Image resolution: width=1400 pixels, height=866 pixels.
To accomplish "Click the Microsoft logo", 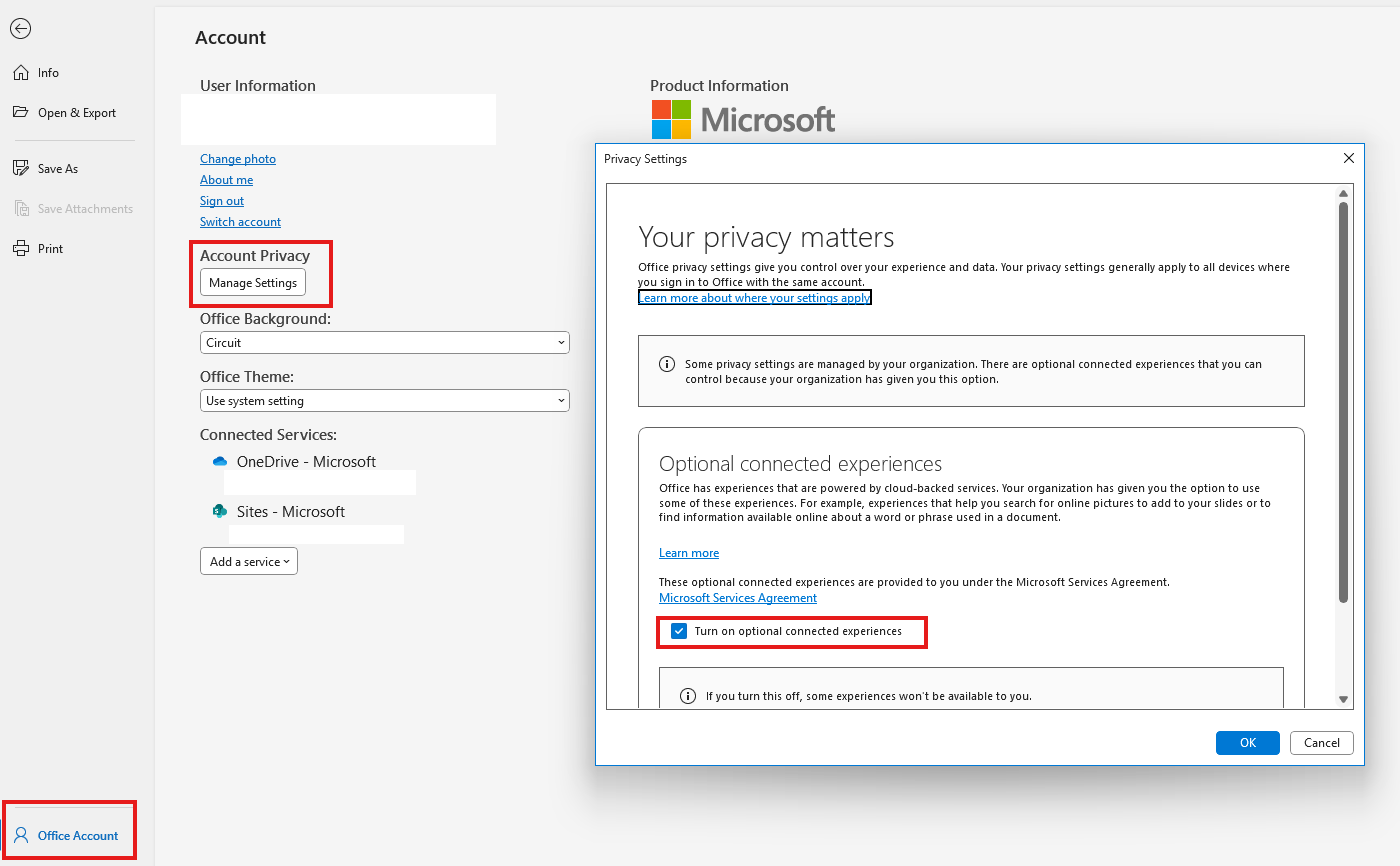I will click(x=744, y=120).
